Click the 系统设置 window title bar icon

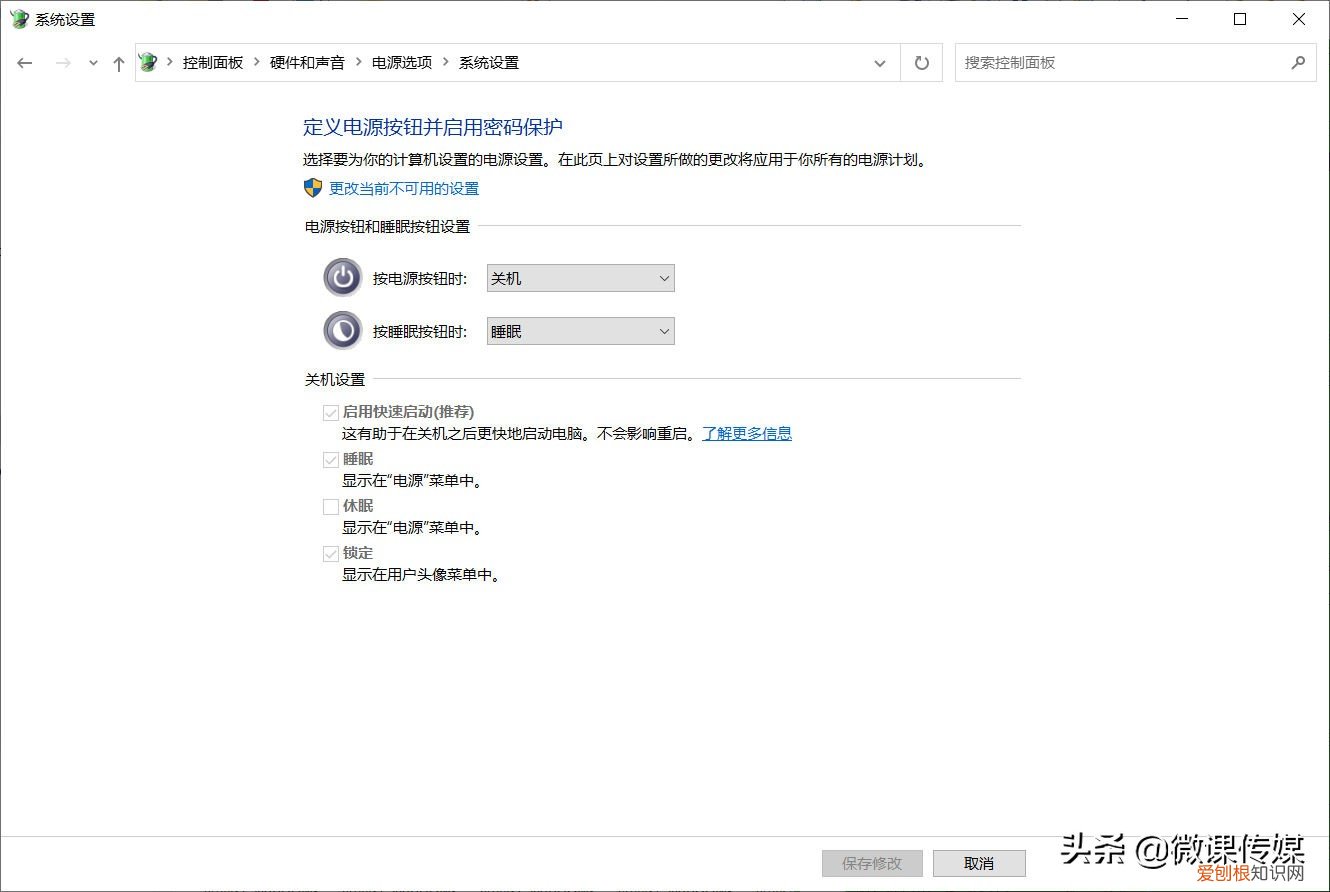[x=18, y=18]
